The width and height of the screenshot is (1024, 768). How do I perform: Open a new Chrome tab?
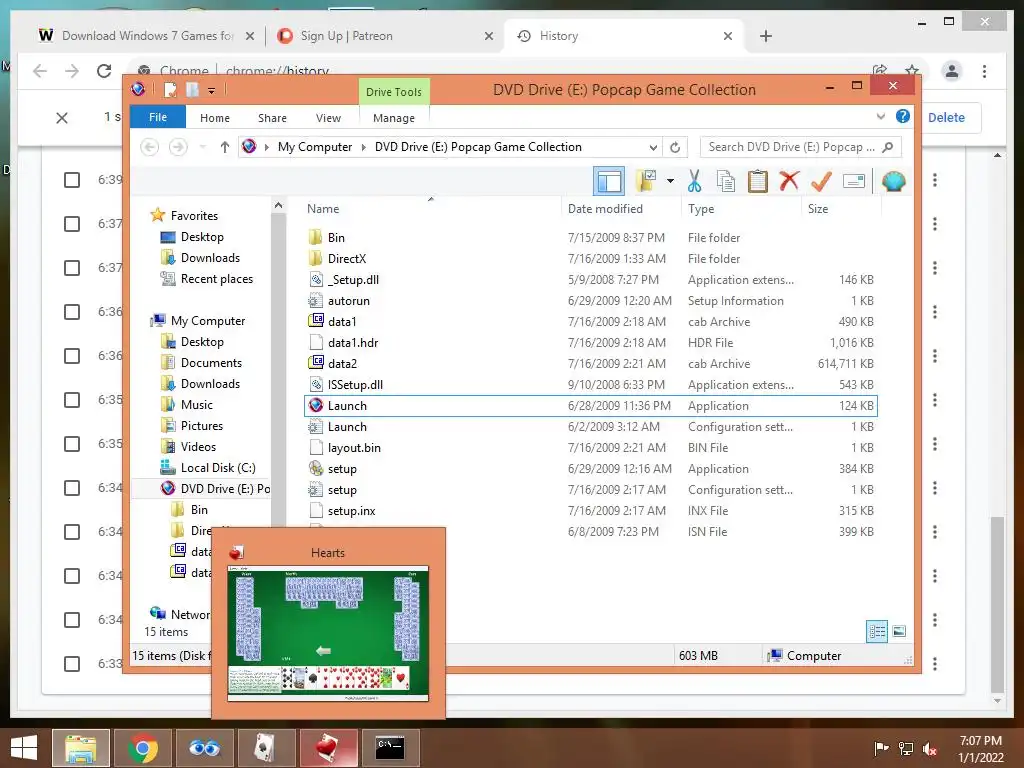click(765, 36)
